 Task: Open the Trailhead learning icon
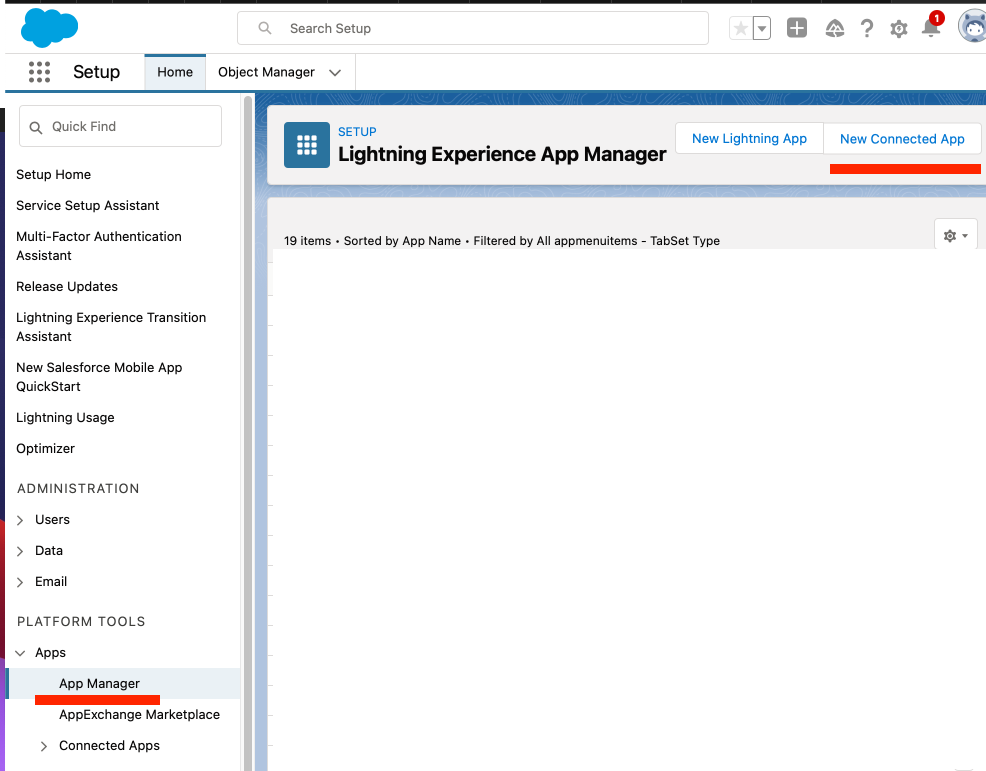click(x=834, y=28)
